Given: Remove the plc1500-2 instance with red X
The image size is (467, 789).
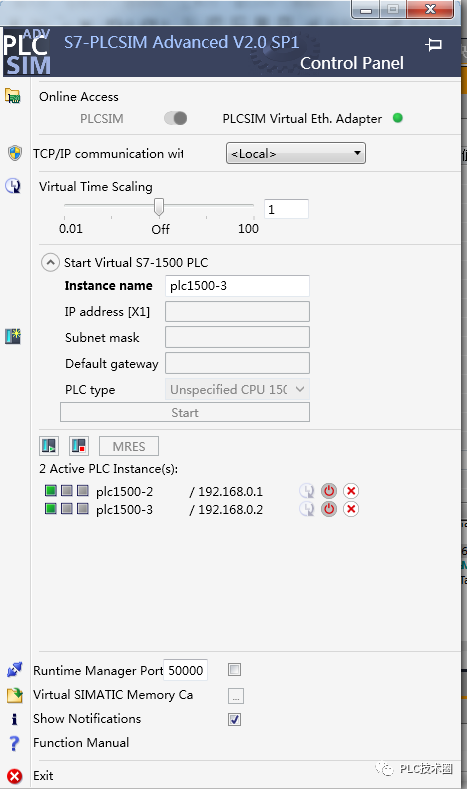Looking at the screenshot, I should click(x=351, y=491).
